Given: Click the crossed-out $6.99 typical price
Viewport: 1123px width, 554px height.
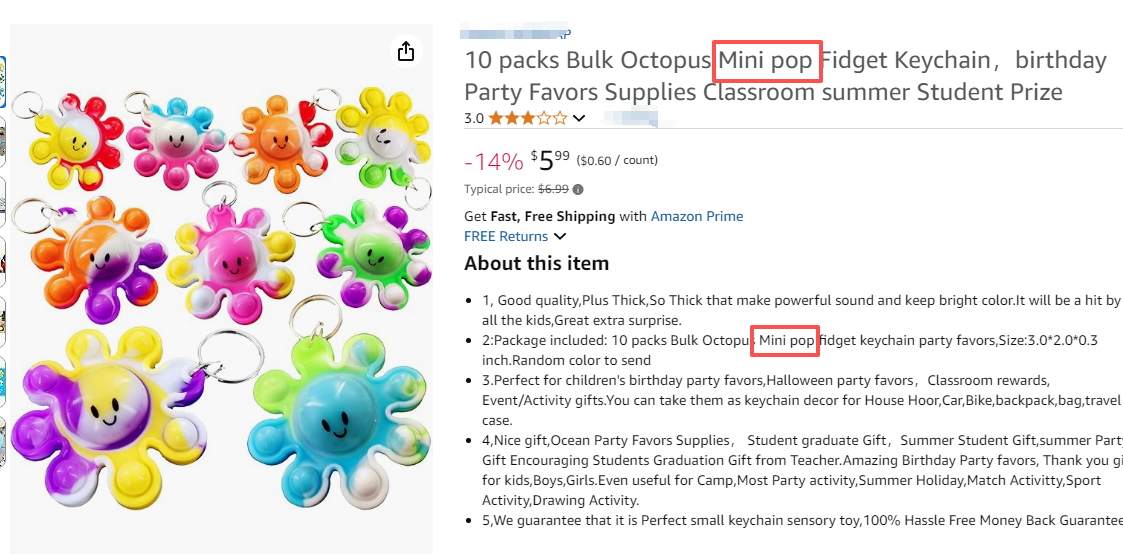Looking at the screenshot, I should coord(553,189).
